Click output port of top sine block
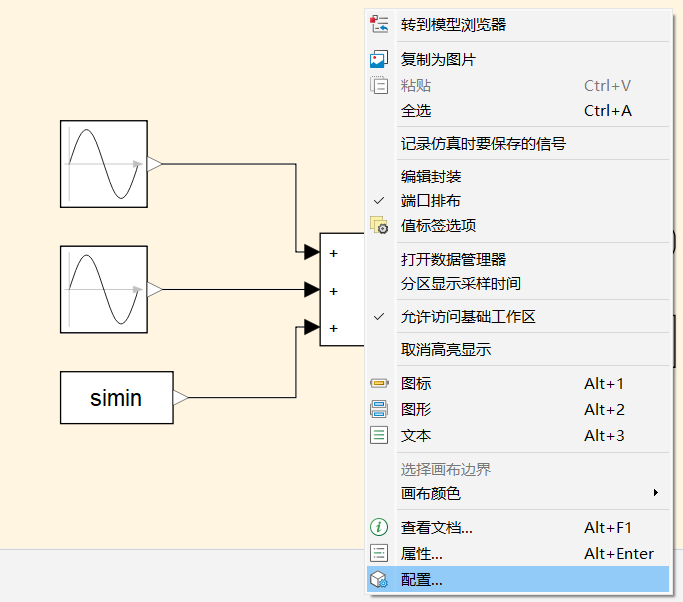 [154, 164]
